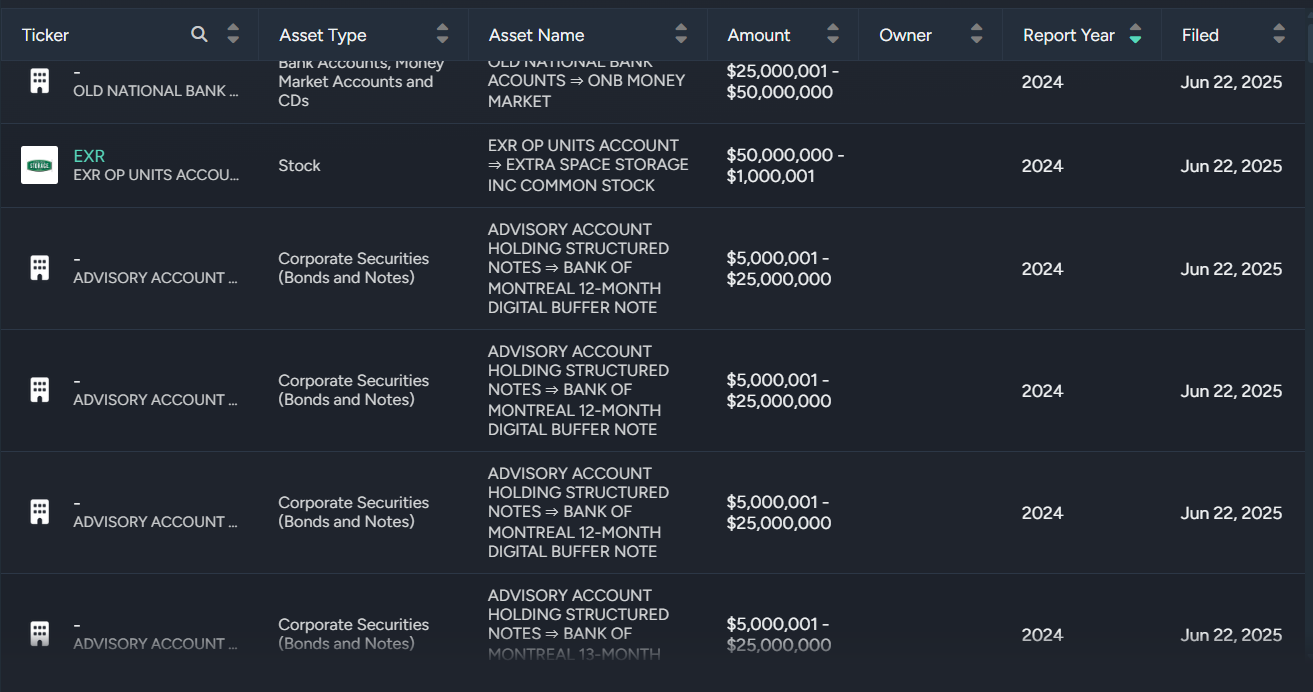This screenshot has width=1313, height=692.
Task: Sort the Owner column with its arrows
Action: [x=976, y=35]
